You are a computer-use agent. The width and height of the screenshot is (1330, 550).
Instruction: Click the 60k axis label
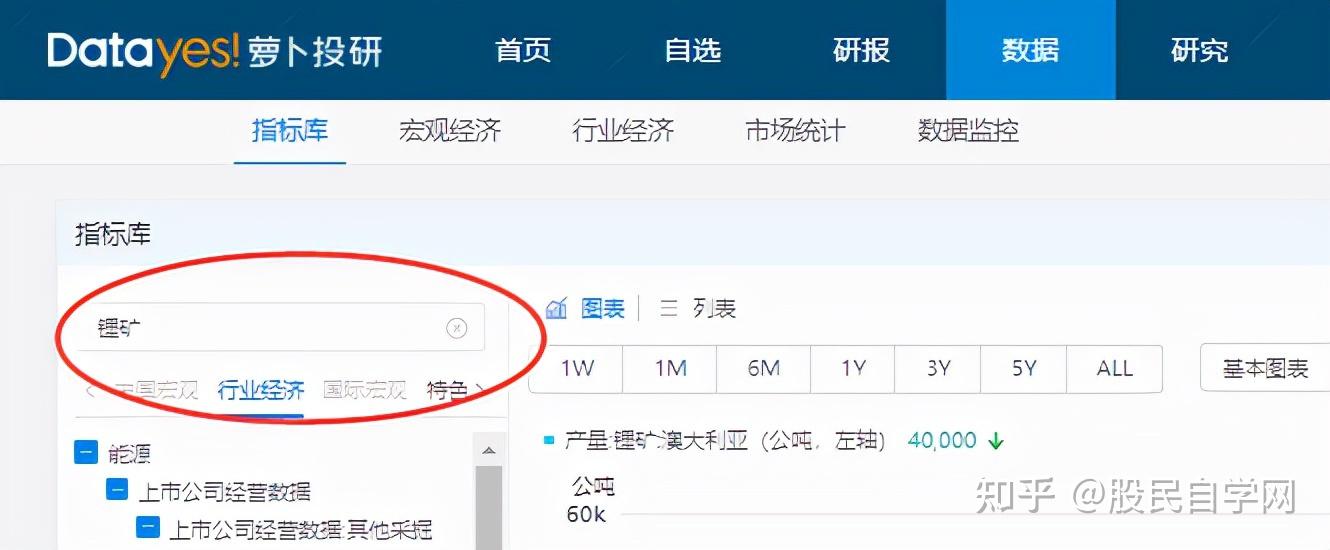click(587, 516)
